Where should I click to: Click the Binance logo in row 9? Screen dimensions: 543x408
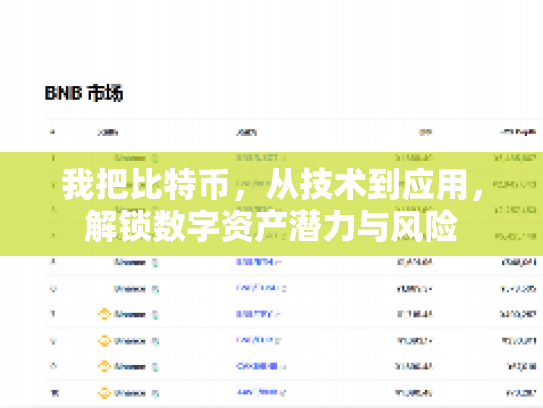(104, 366)
